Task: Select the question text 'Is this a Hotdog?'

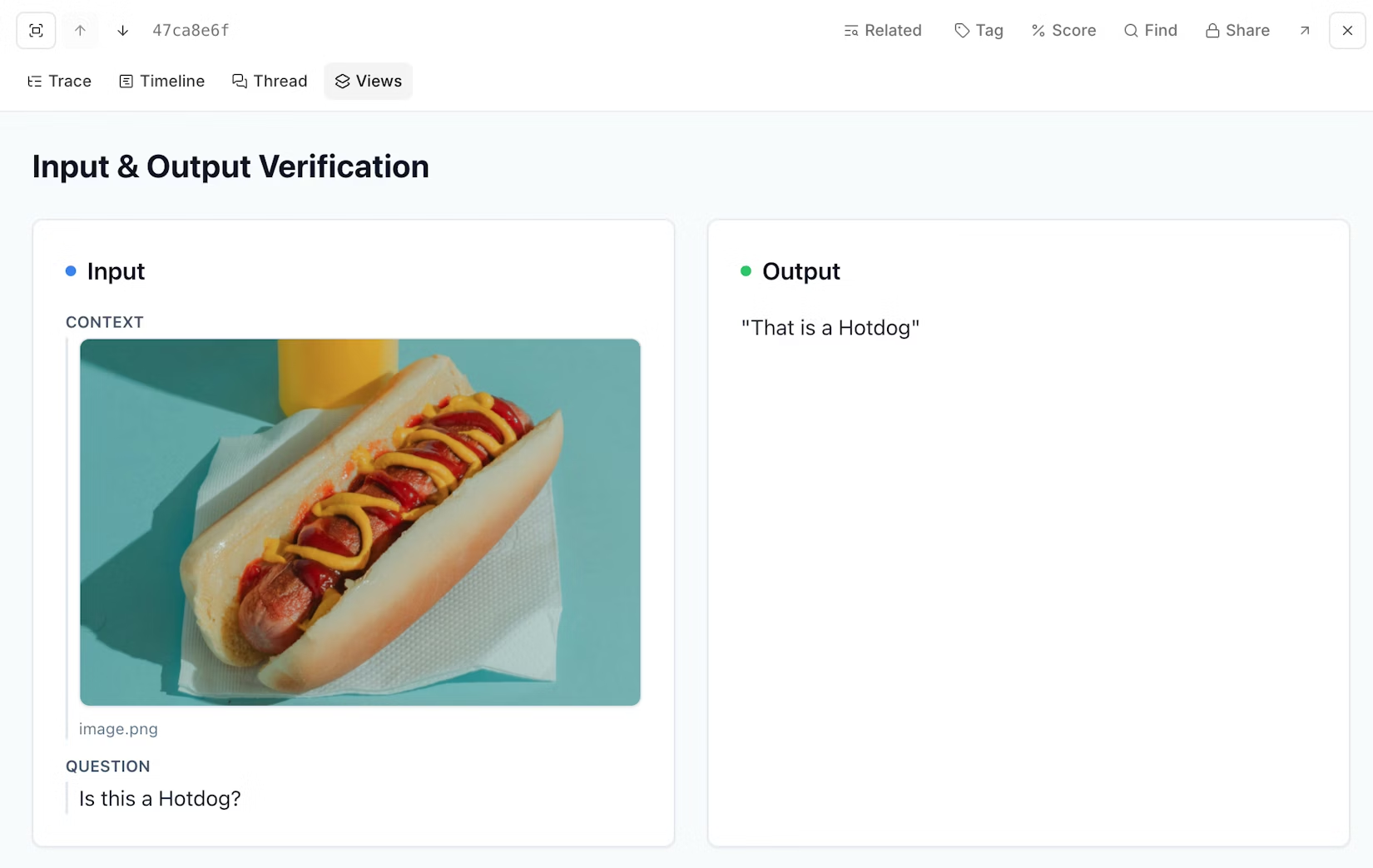Action: point(158,798)
